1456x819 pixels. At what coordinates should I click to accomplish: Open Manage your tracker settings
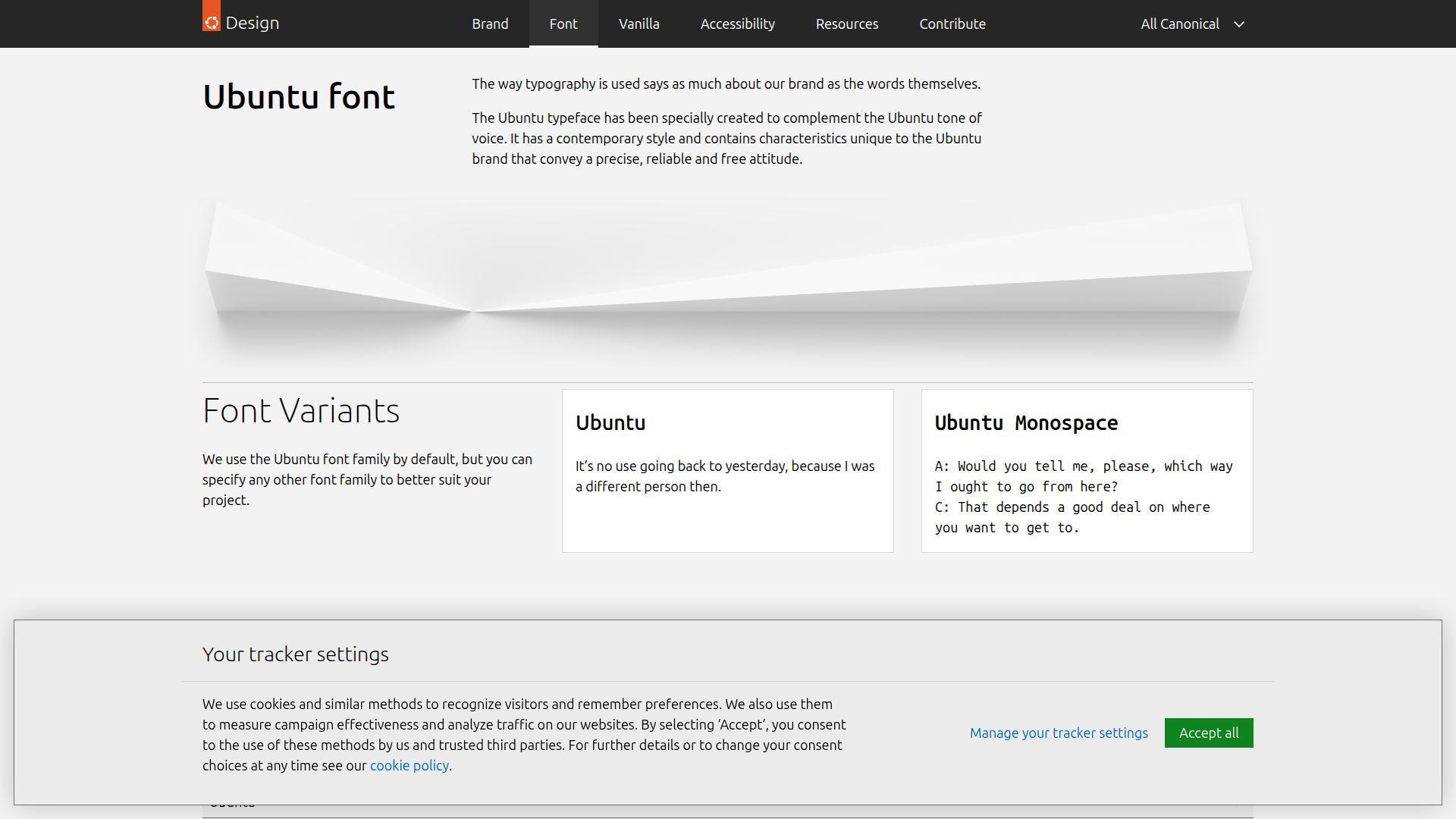[x=1059, y=733]
